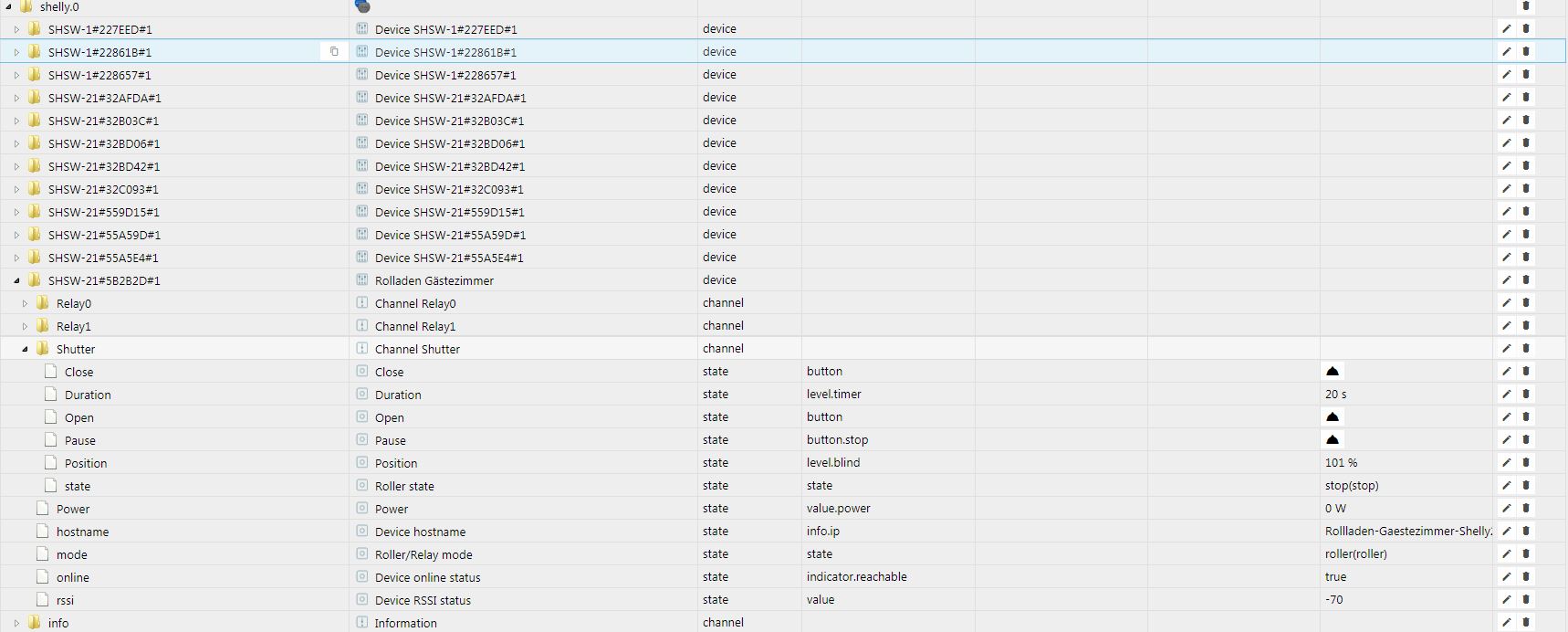Edit the SHSW-21#32C093#1 device with pencil icon
The image size is (1568, 632).
pos(1506,189)
